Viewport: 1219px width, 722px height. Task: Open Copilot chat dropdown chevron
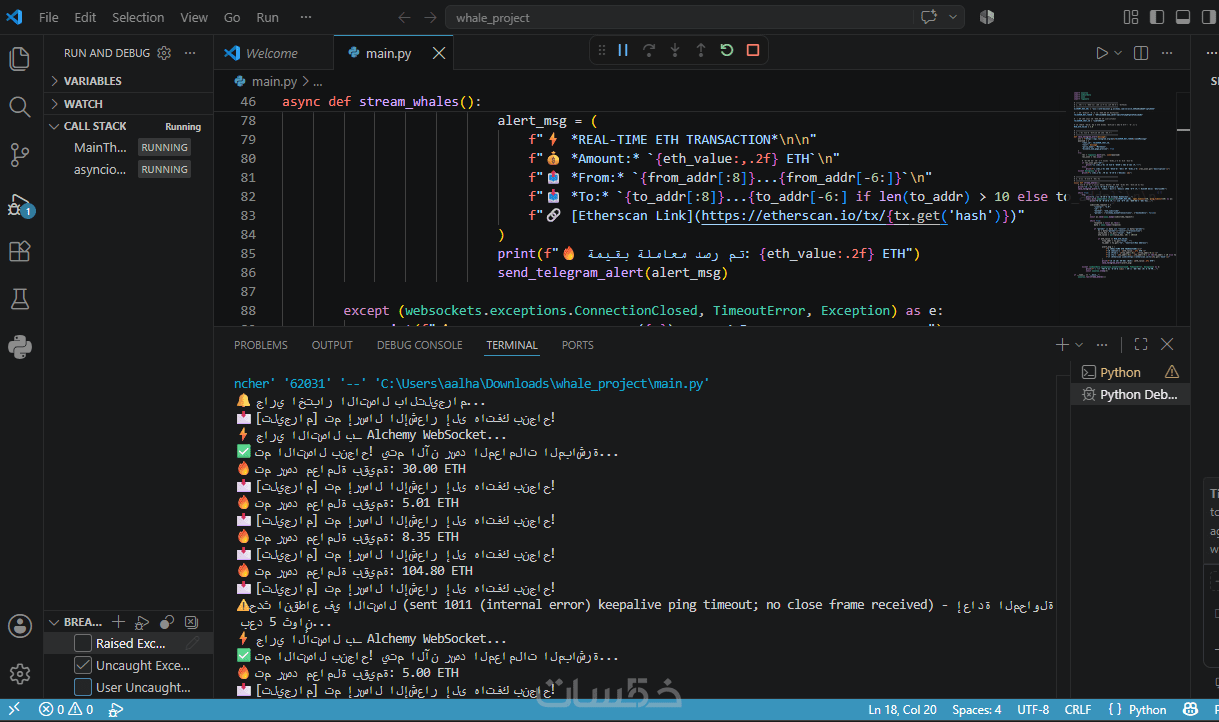(953, 17)
